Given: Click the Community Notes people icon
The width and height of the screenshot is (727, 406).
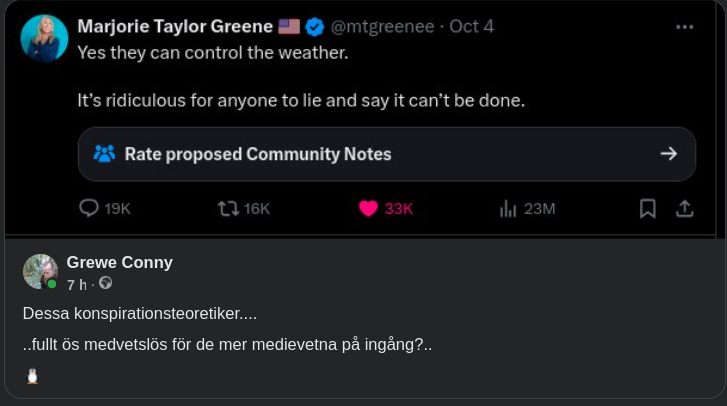Looking at the screenshot, I should (x=104, y=154).
